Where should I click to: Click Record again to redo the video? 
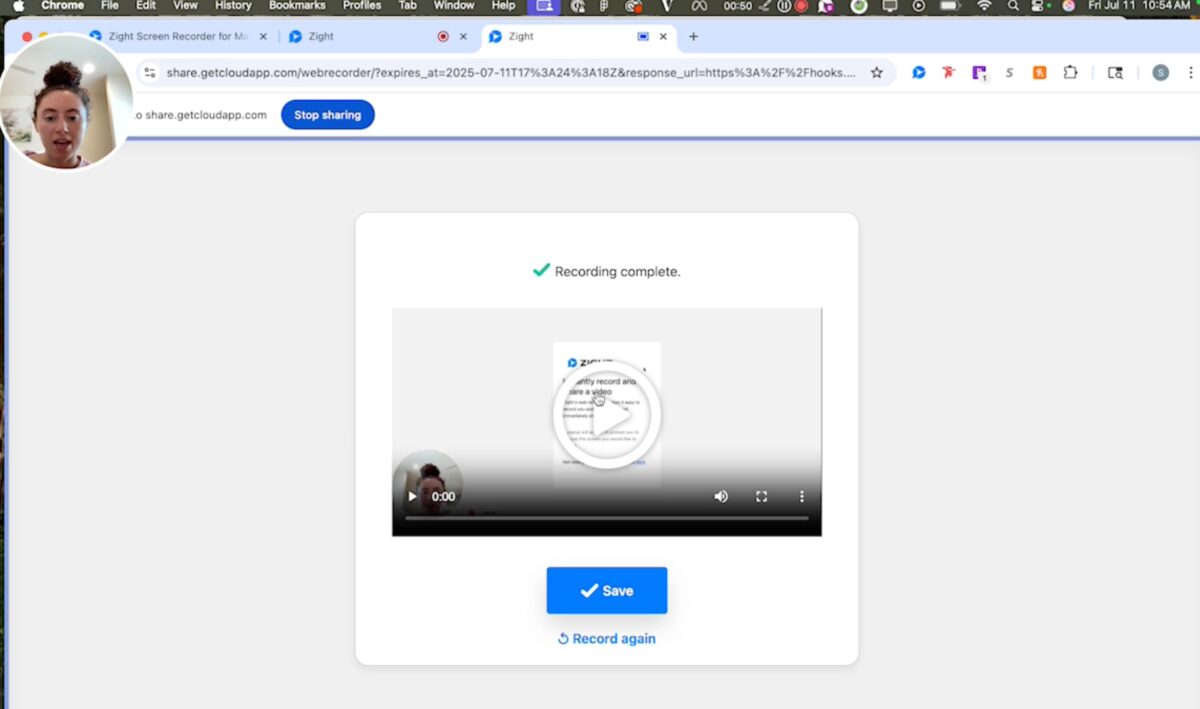point(606,638)
